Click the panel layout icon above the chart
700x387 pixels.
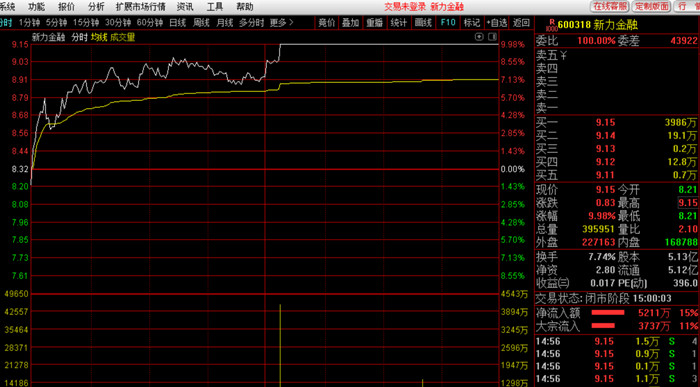pyautogui.click(x=492, y=37)
